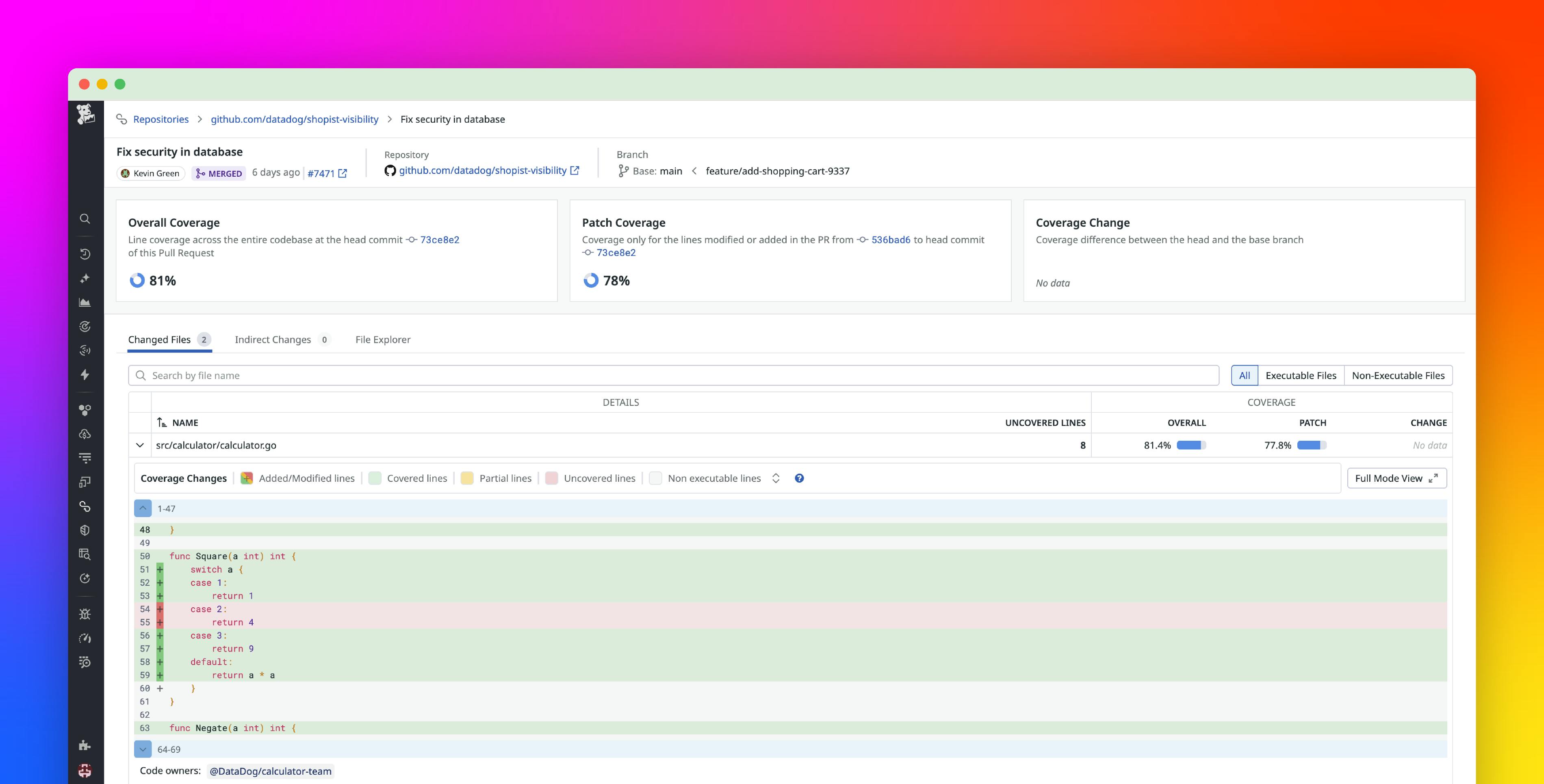The height and width of the screenshot is (784, 1544).
Task: Open the File Explorer tab
Action: (382, 339)
